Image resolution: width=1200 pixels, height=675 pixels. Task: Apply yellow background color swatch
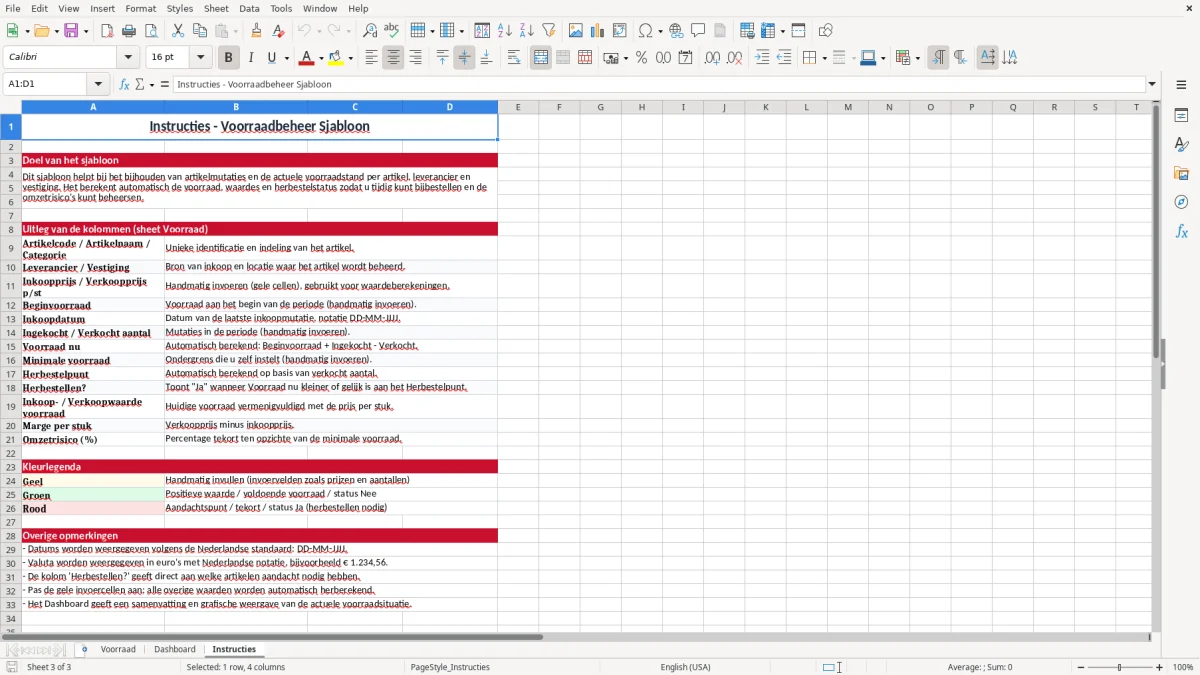pyautogui.click(x=337, y=58)
